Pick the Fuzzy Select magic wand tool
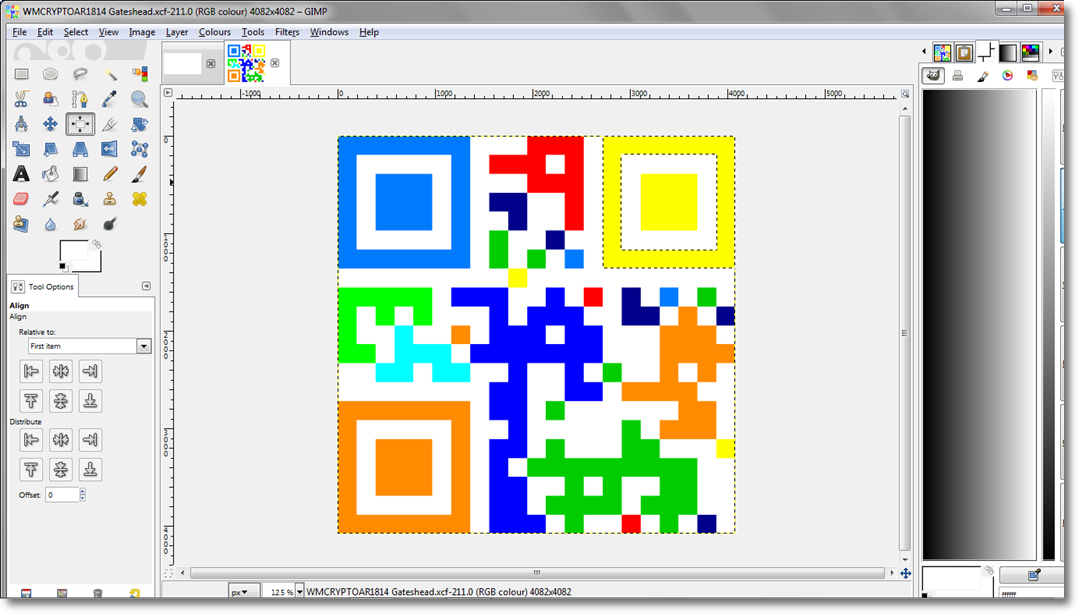This screenshot has height=615, width=1080. tap(110, 74)
